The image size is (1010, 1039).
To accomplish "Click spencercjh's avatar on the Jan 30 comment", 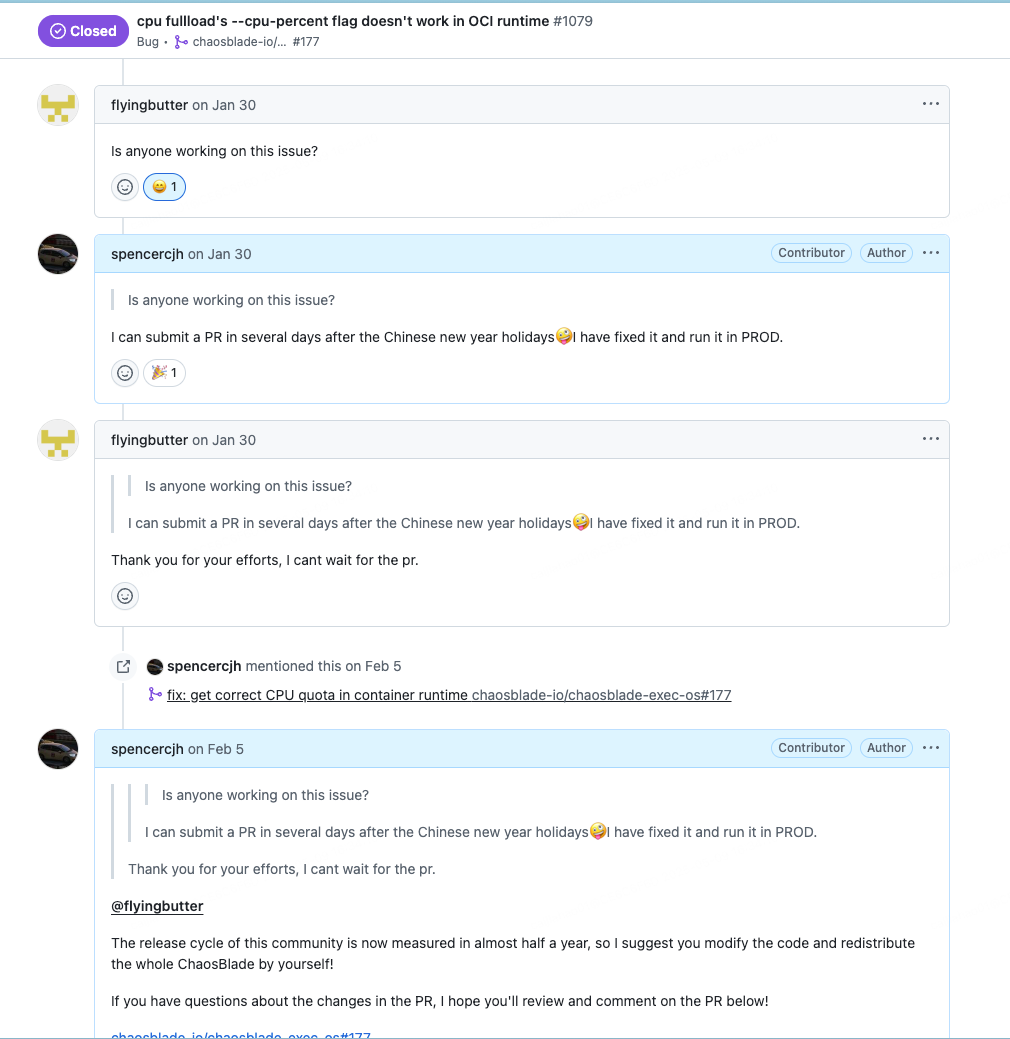I will point(58,254).
